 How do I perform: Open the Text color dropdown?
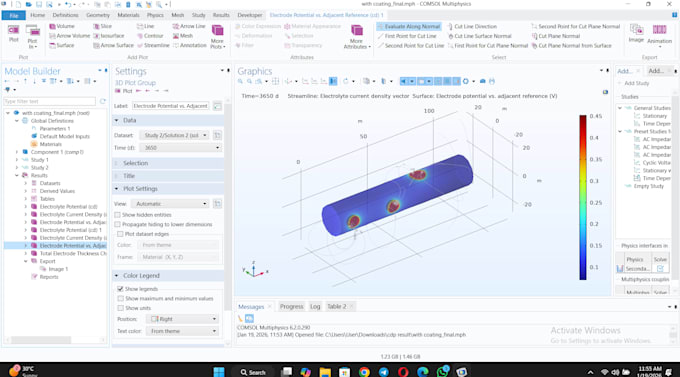coord(183,331)
